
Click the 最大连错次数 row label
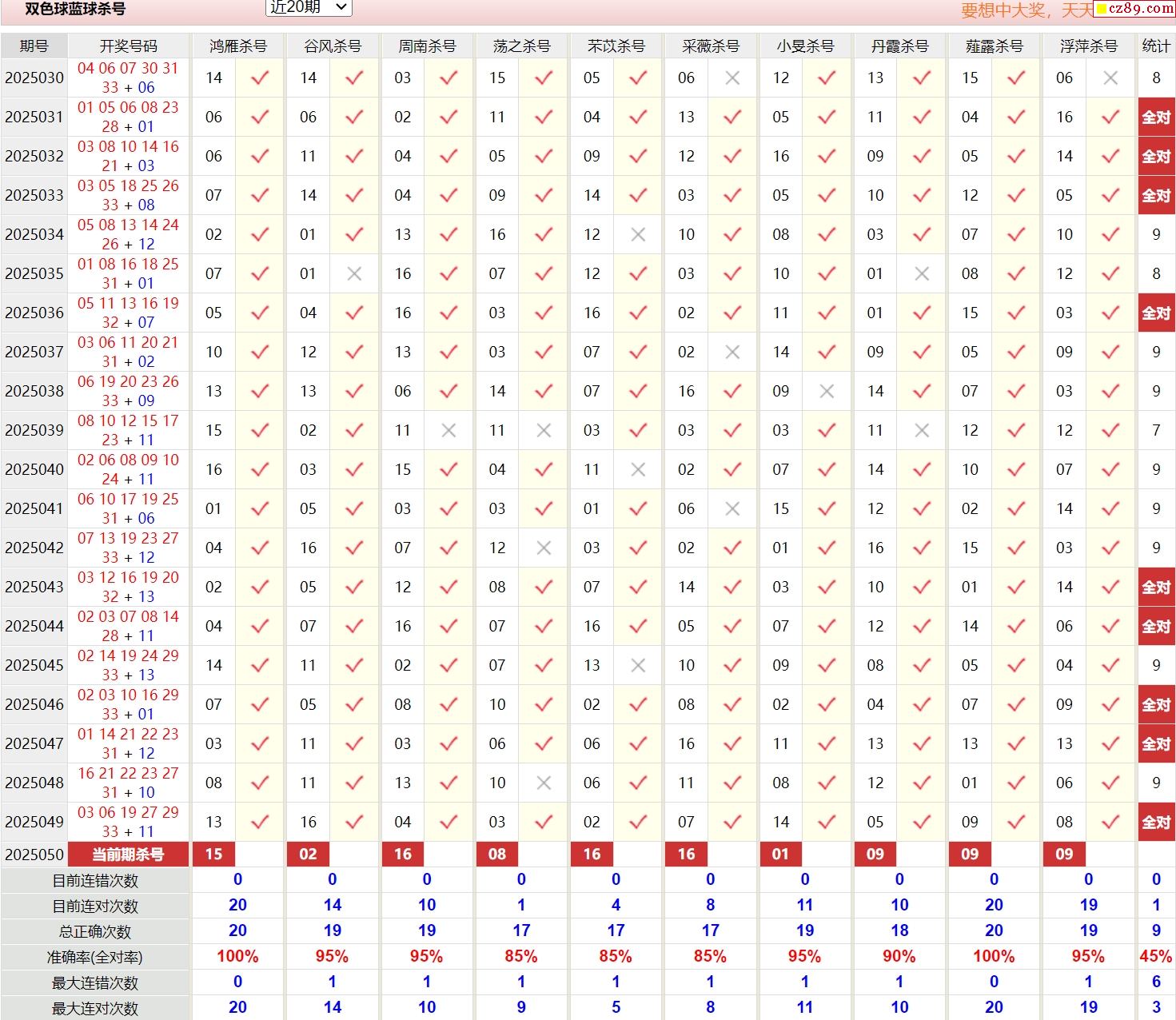coord(96,983)
